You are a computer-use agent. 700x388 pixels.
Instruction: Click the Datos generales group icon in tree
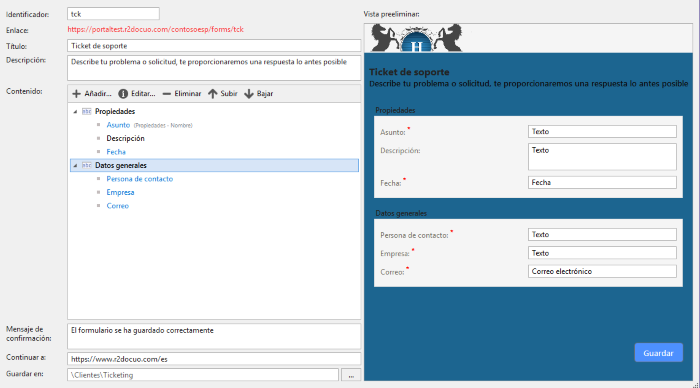87,166
